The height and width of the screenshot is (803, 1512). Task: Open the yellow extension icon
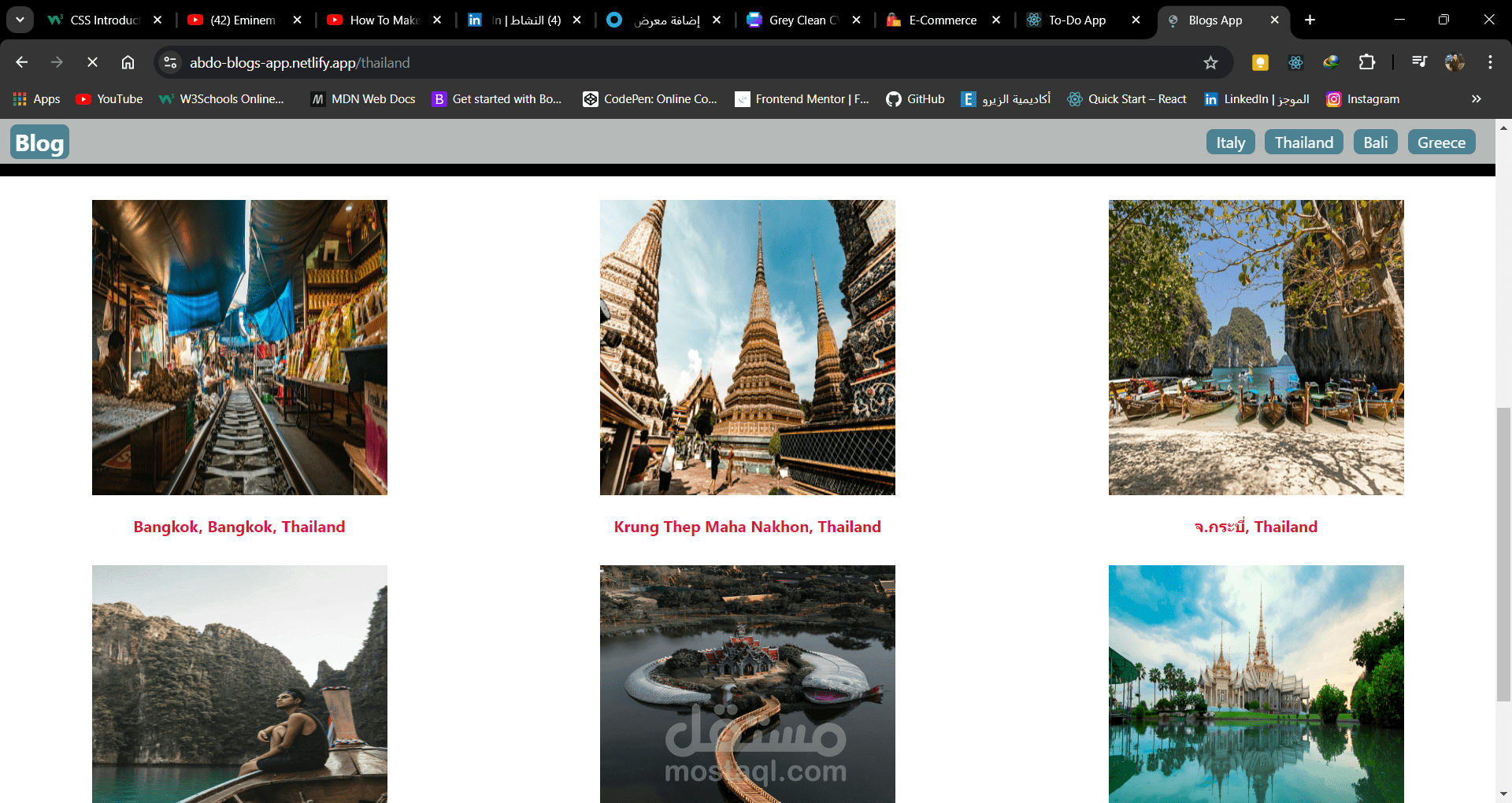(x=1260, y=62)
